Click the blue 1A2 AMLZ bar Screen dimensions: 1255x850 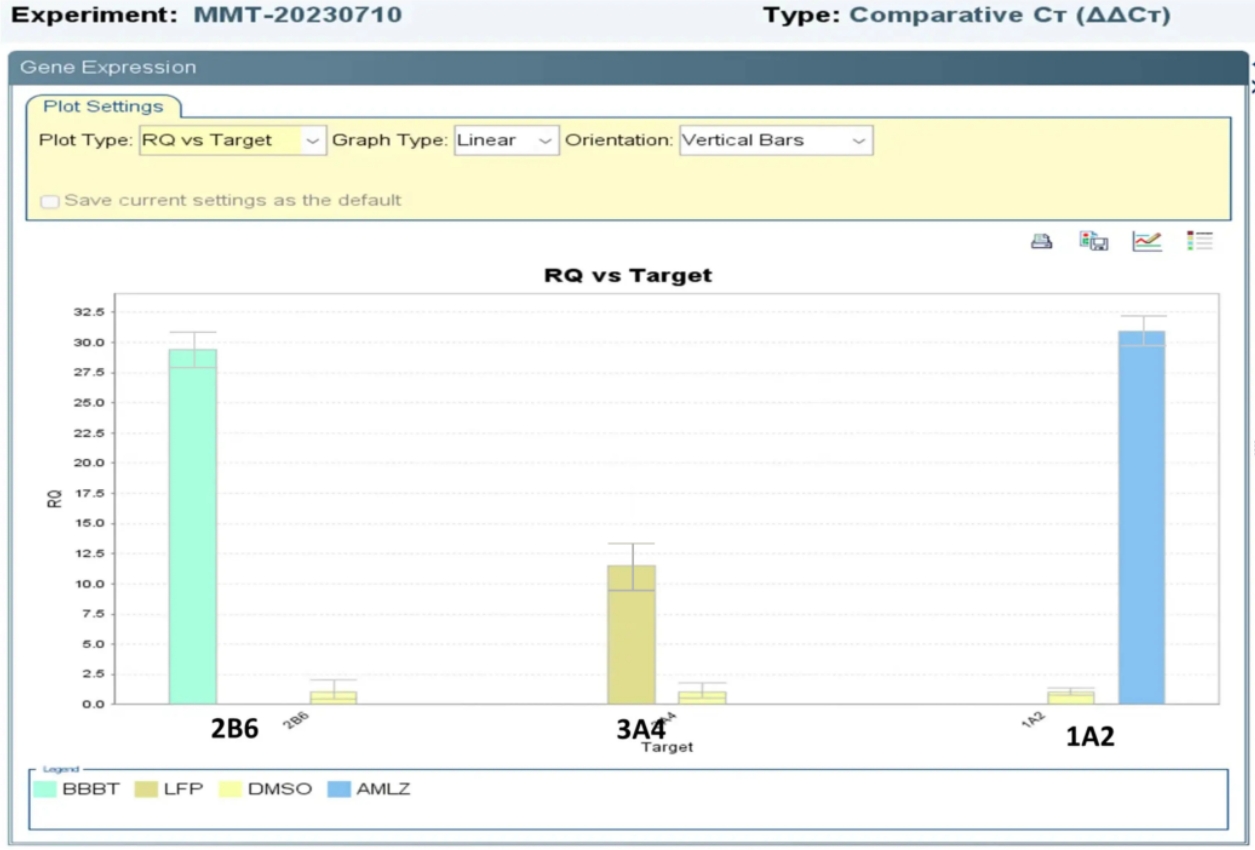1142,518
